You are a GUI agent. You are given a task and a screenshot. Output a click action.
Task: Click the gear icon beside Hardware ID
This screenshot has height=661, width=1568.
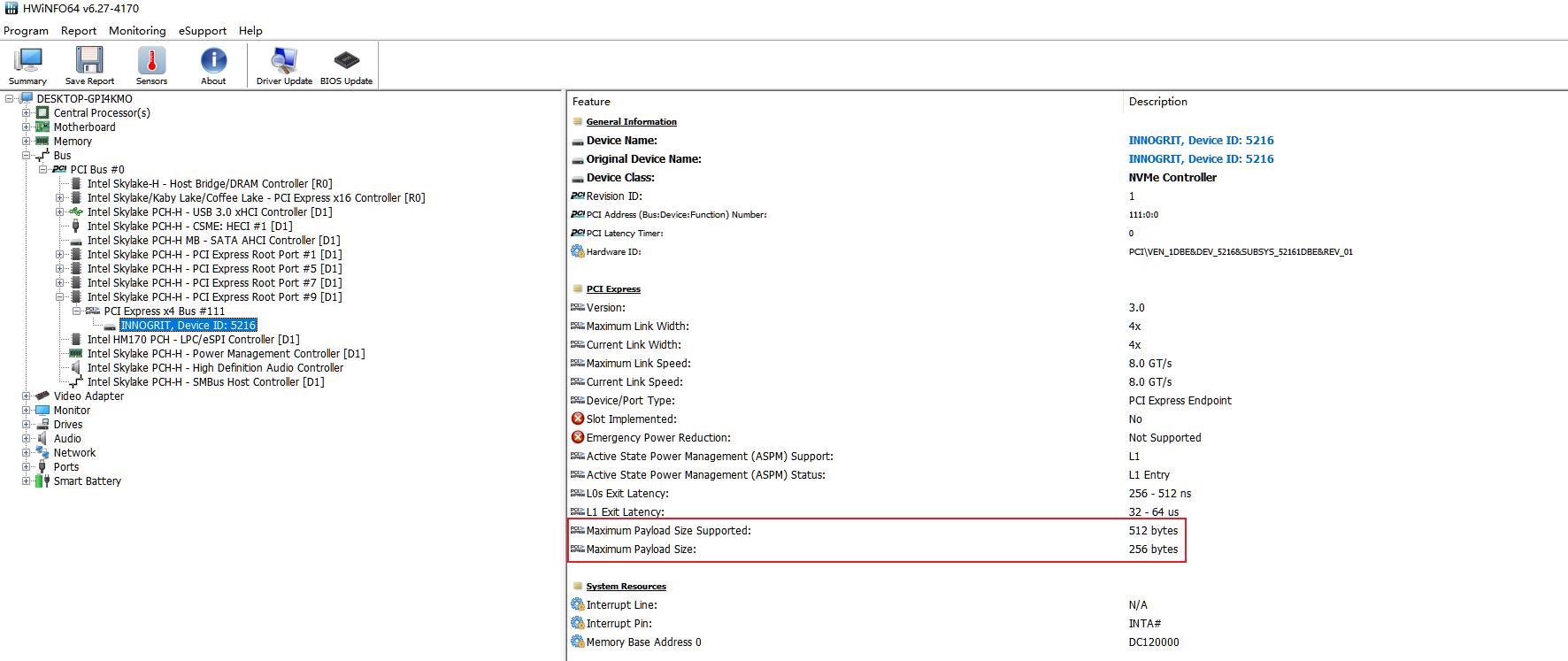tap(578, 252)
